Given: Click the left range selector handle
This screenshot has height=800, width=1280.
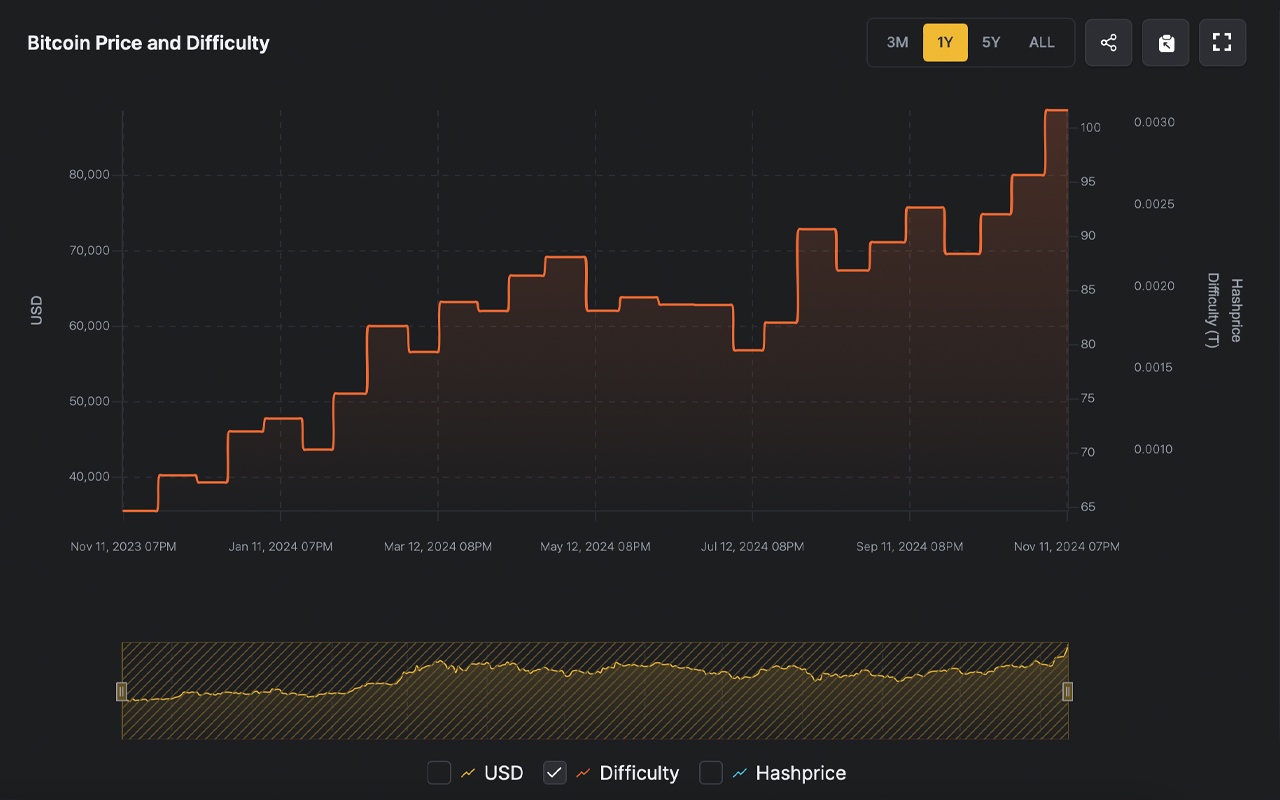Looking at the screenshot, I should click(x=122, y=691).
